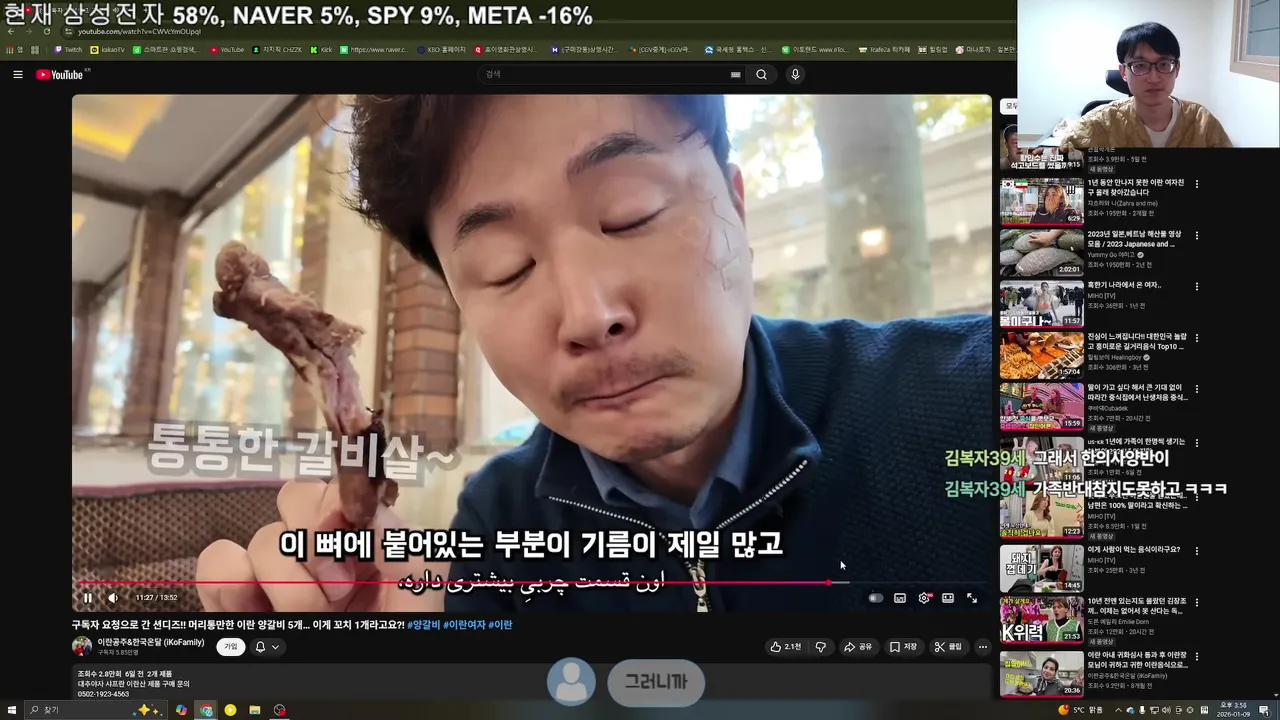
Task: Open taskbar clock showing 3:58
Action: (1231, 710)
